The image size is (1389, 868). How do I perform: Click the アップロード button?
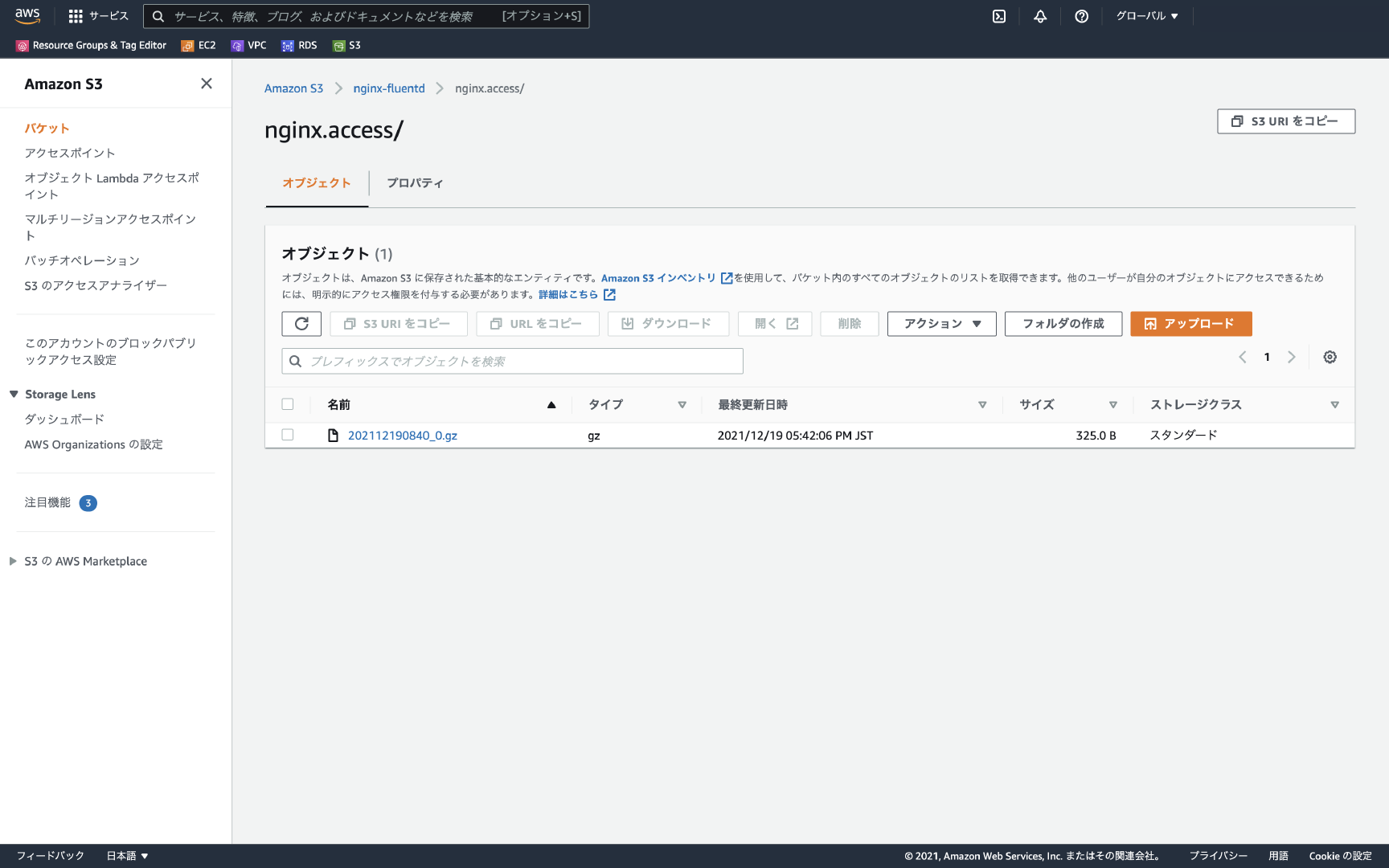(x=1190, y=324)
